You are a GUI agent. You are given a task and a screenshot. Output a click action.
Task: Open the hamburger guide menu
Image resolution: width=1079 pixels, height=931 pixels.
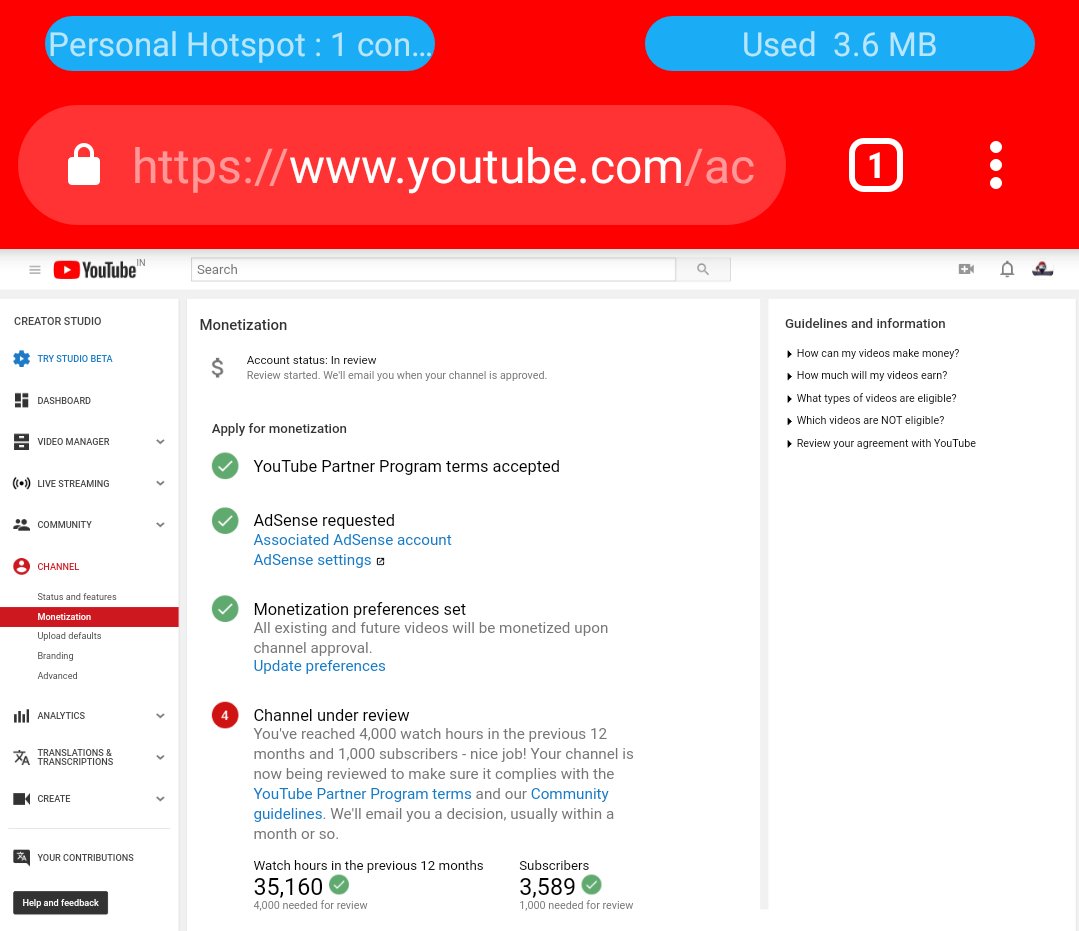pyautogui.click(x=34, y=270)
